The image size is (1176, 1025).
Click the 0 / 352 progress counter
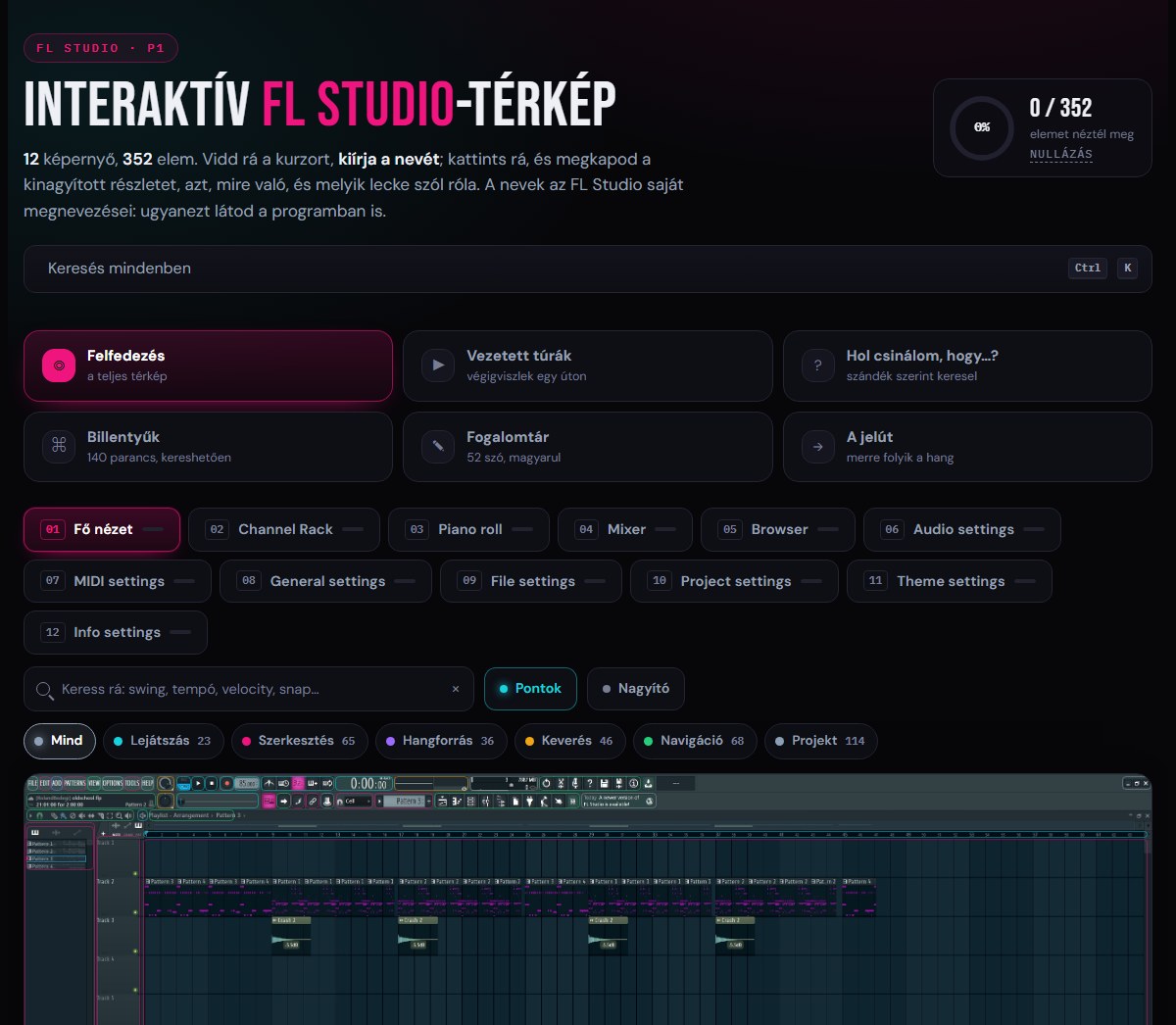pos(1060,108)
